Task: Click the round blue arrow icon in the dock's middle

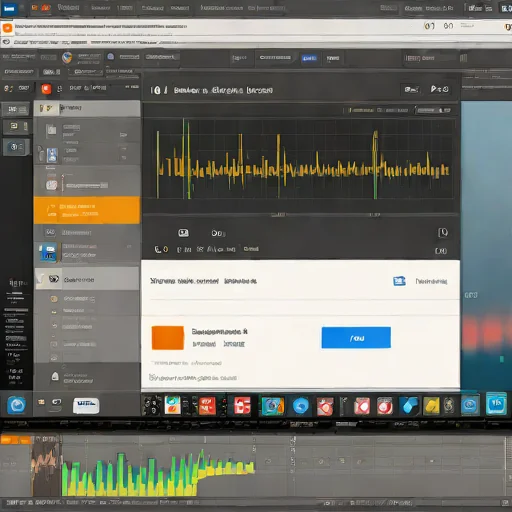Action: click(301, 406)
